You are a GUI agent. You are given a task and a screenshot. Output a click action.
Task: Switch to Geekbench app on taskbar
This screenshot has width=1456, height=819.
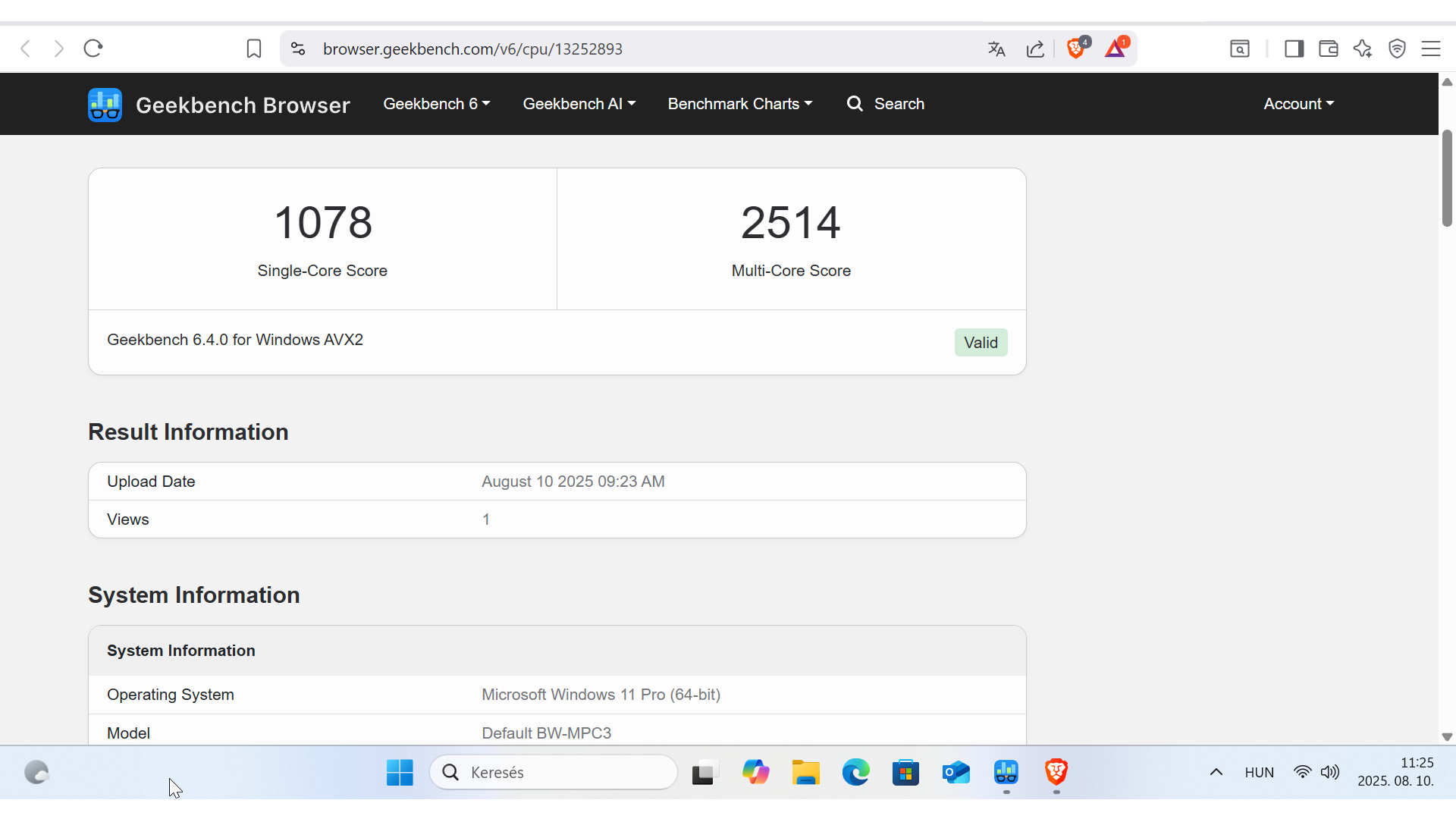1006,773
